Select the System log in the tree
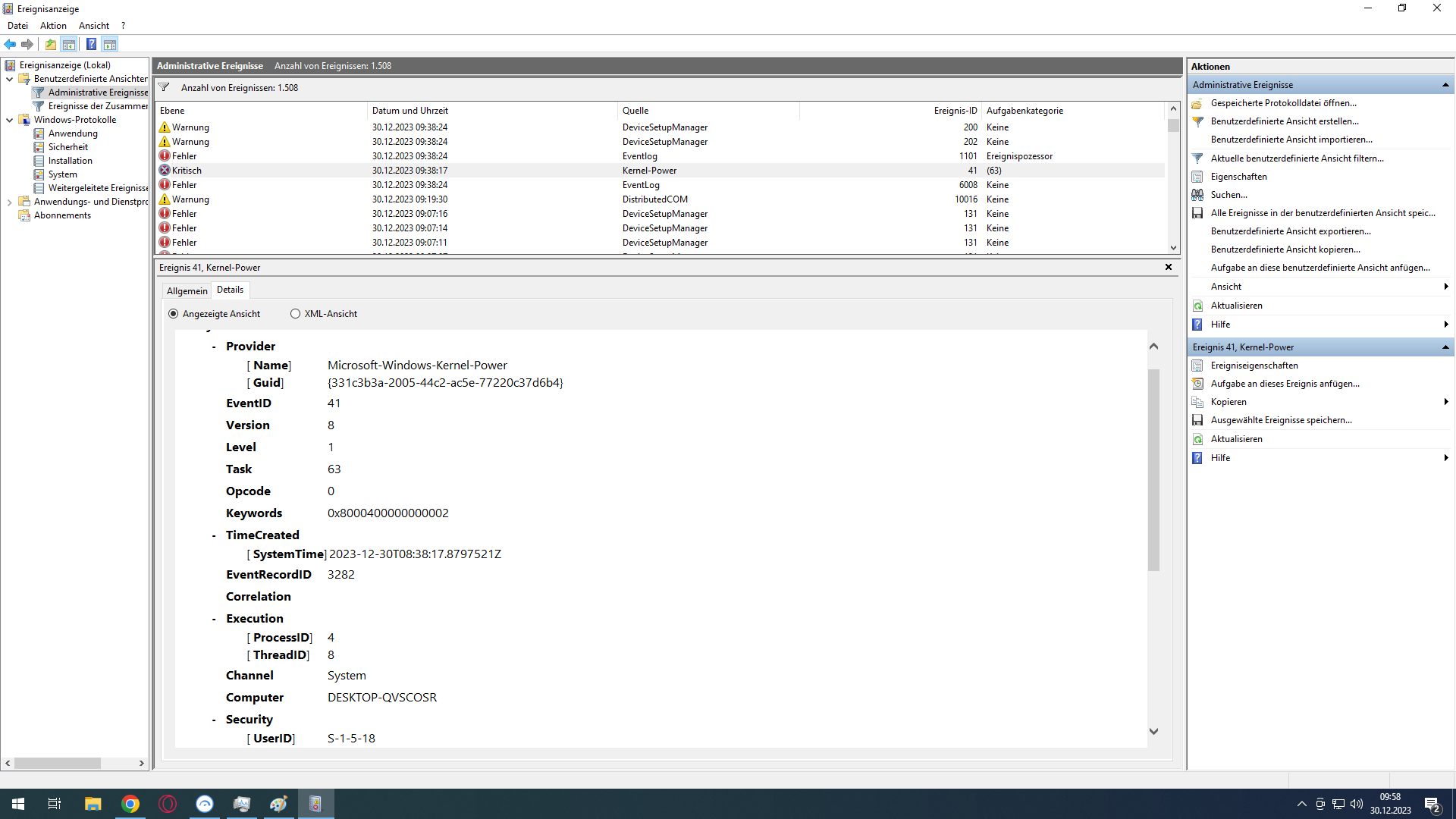The image size is (1456, 819). click(x=62, y=174)
